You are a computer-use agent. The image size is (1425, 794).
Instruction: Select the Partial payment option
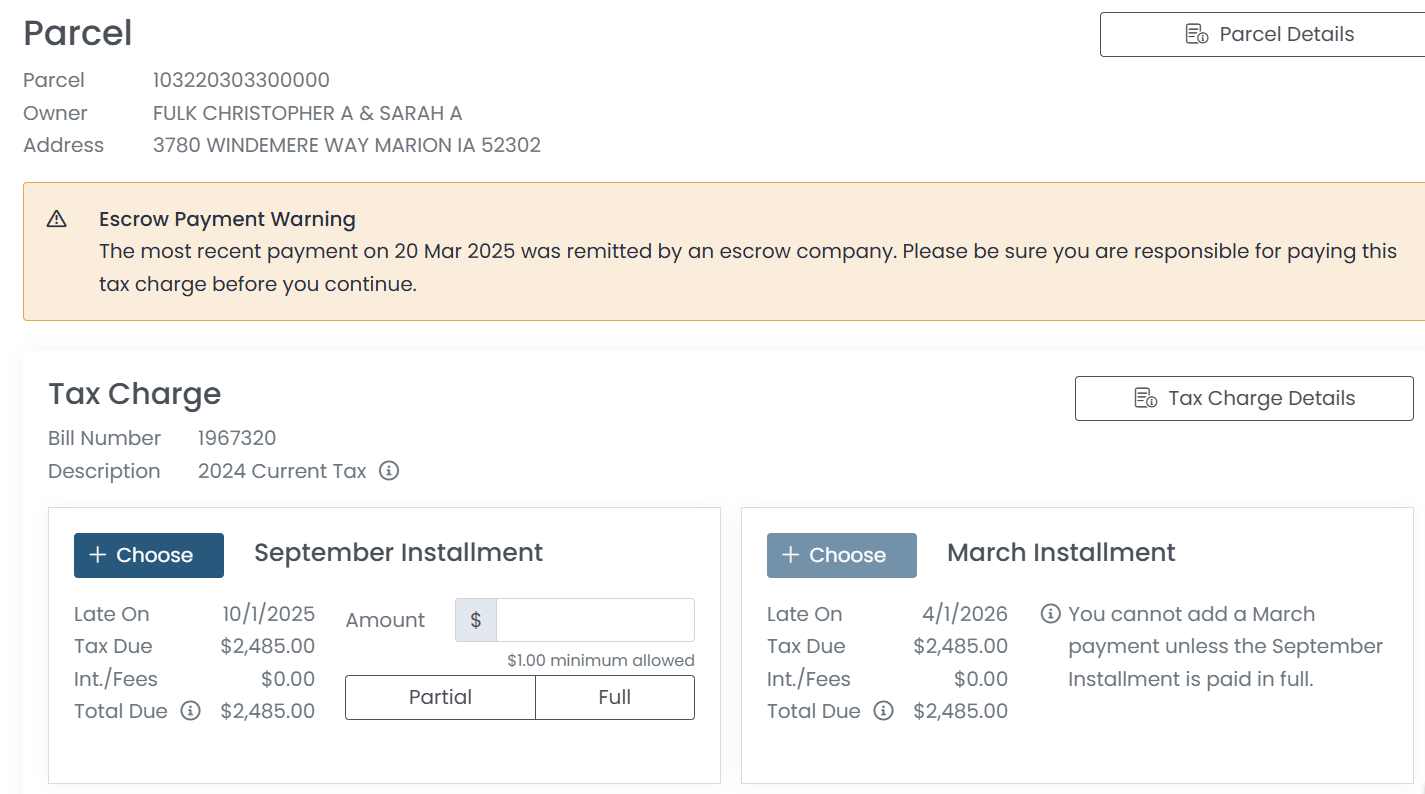440,697
